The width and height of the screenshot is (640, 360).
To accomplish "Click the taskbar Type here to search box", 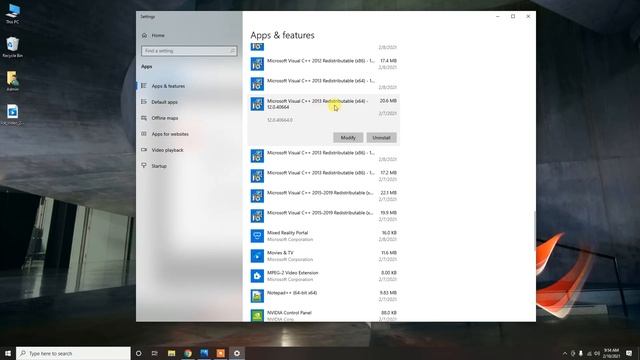I will [73, 353].
